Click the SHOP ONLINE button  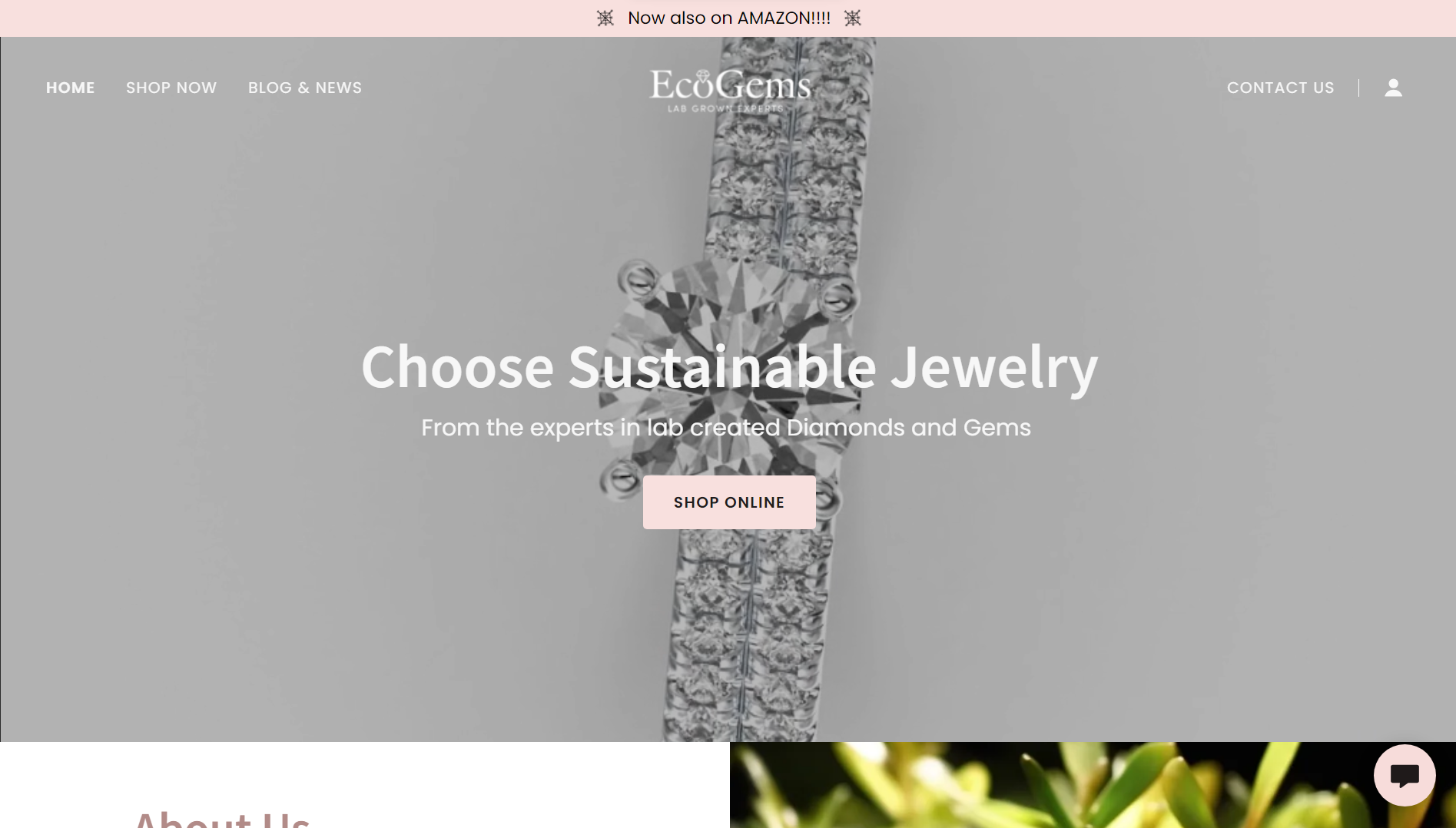[729, 502]
